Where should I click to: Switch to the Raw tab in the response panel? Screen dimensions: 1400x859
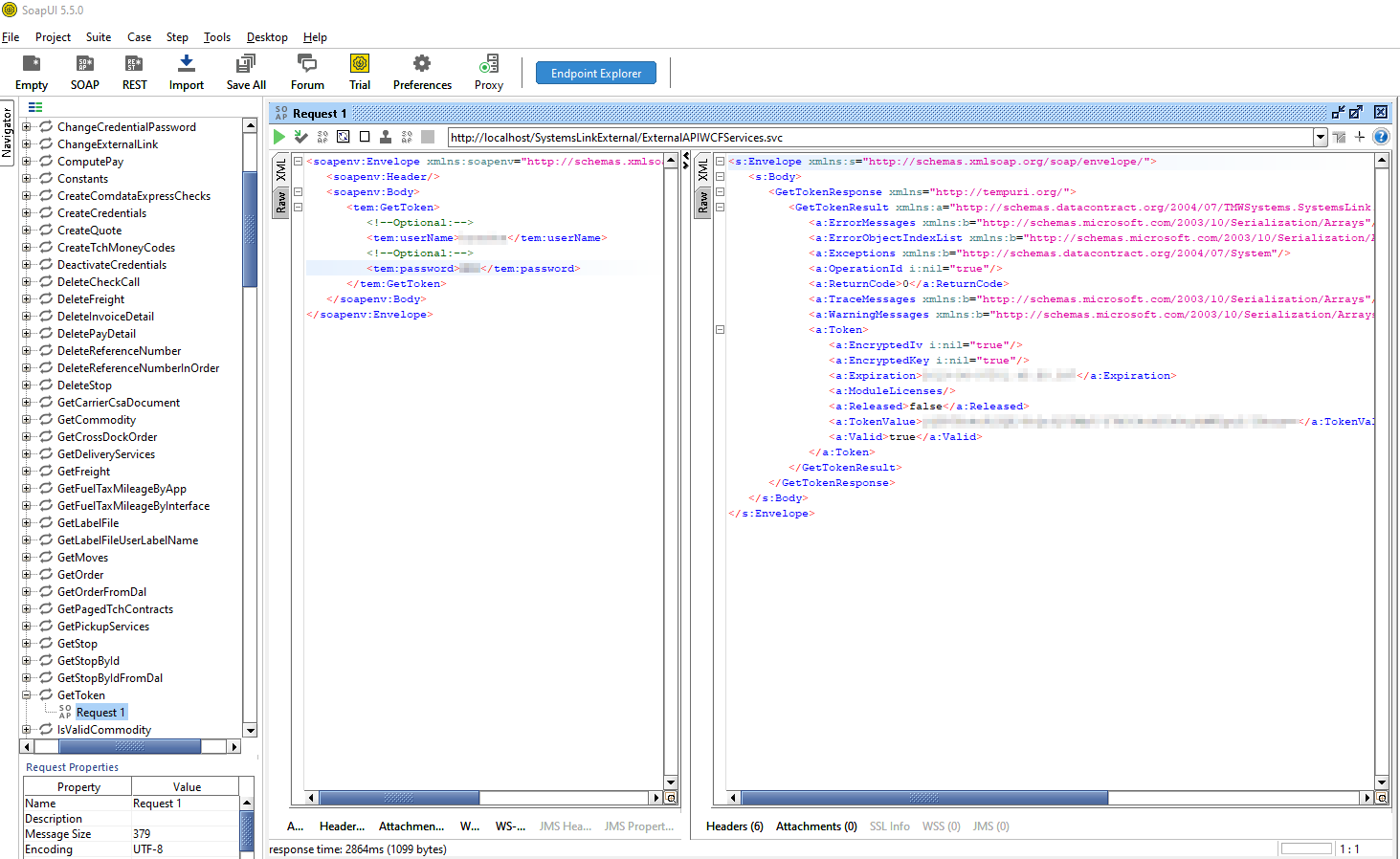(x=703, y=202)
